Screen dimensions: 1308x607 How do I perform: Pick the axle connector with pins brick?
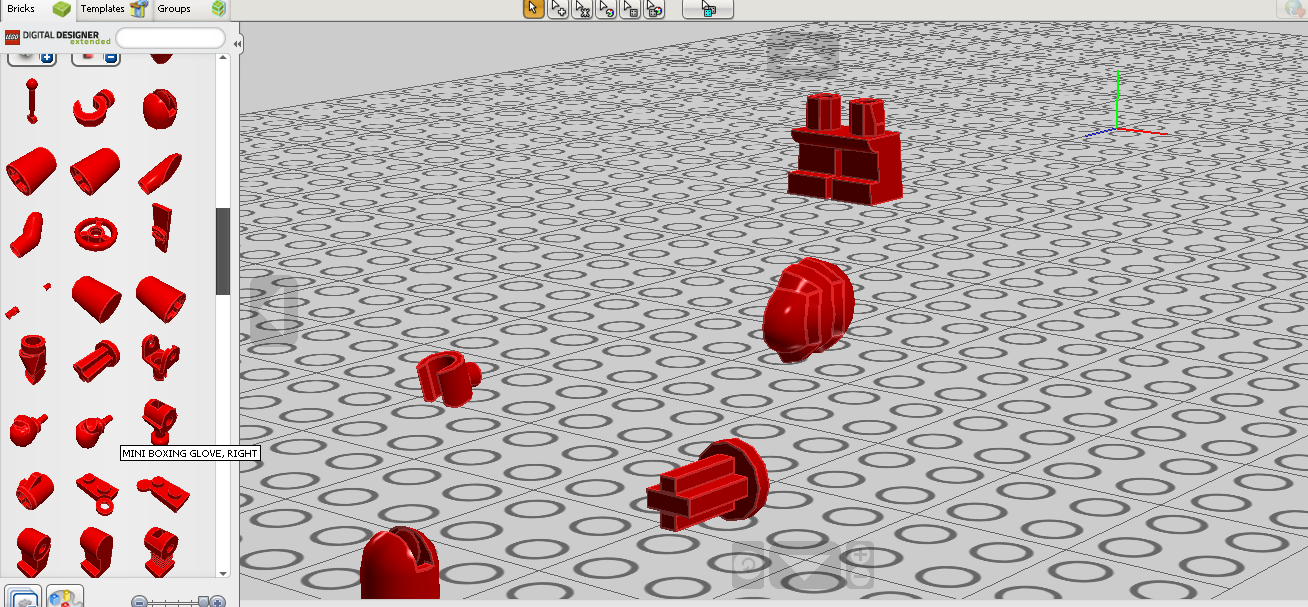(x=96, y=361)
